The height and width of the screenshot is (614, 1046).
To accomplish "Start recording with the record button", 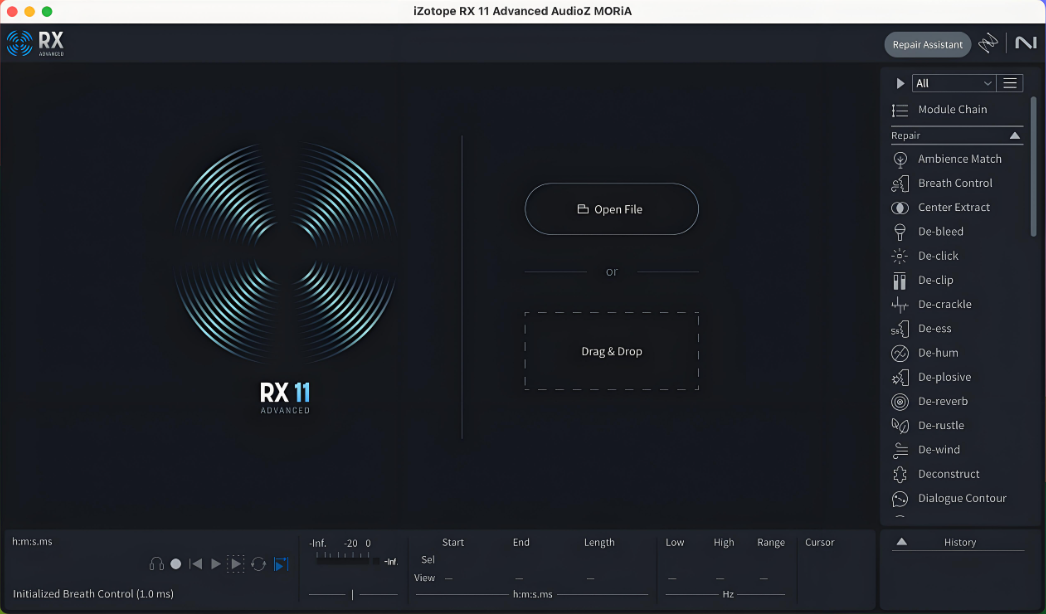I will [x=175, y=564].
